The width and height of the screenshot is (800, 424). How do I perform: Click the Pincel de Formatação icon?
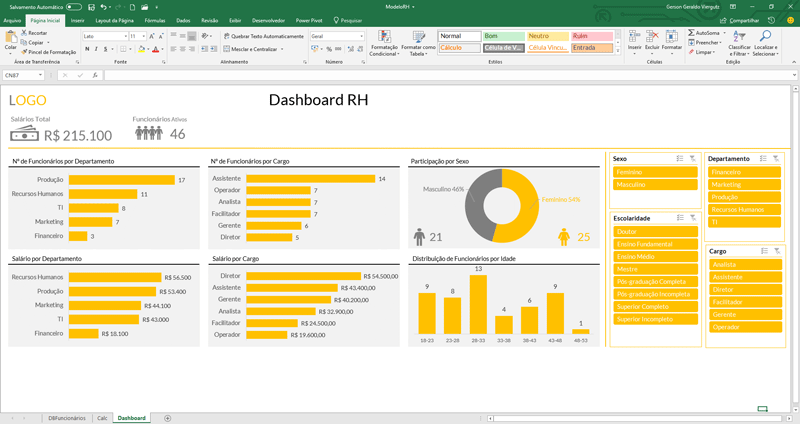[23, 52]
